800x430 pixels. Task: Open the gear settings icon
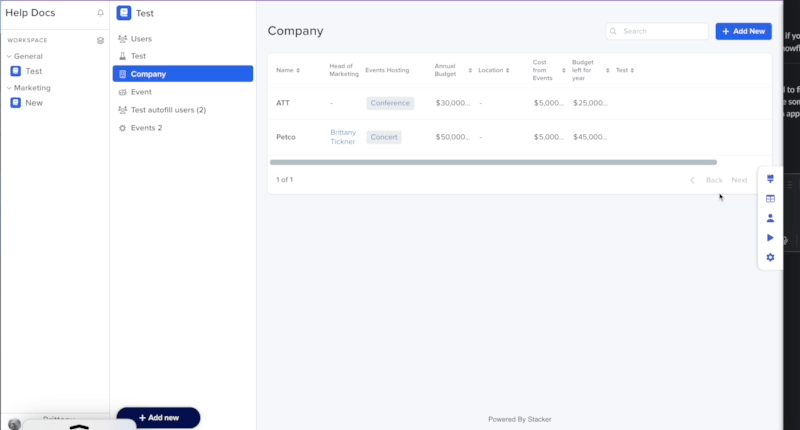point(770,257)
